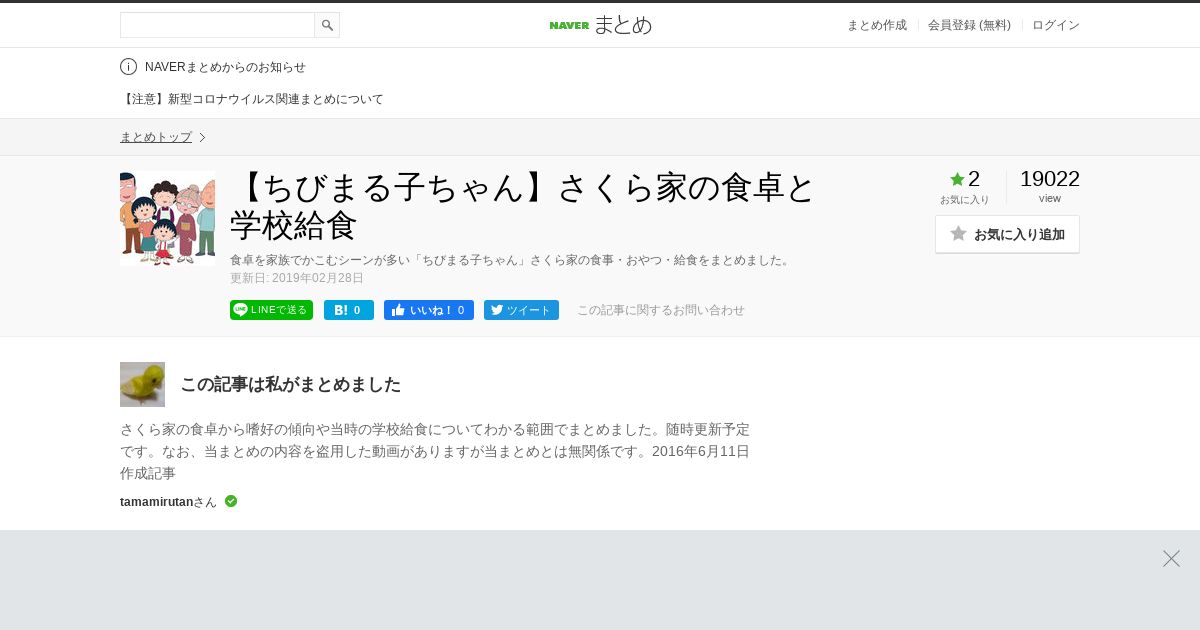
Task: Go to まとめトップ breadcrumb
Action: point(156,137)
